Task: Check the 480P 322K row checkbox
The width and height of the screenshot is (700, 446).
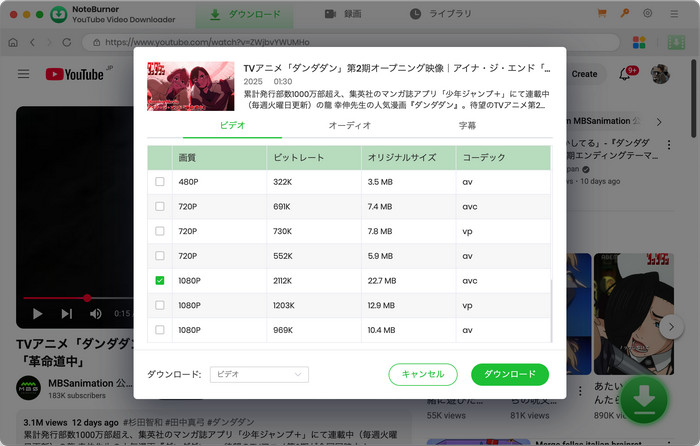Action: (159, 182)
